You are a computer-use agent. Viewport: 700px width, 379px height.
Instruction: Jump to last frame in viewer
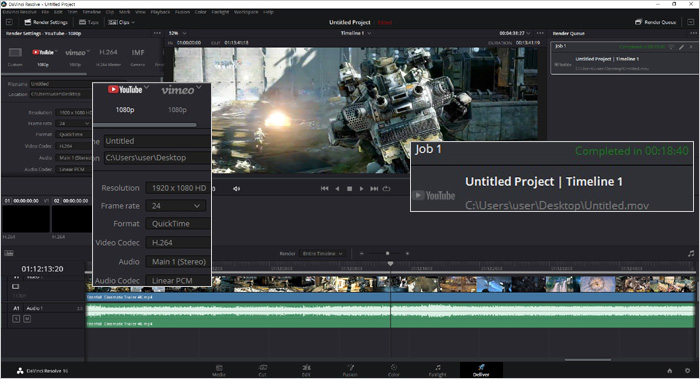pos(374,189)
